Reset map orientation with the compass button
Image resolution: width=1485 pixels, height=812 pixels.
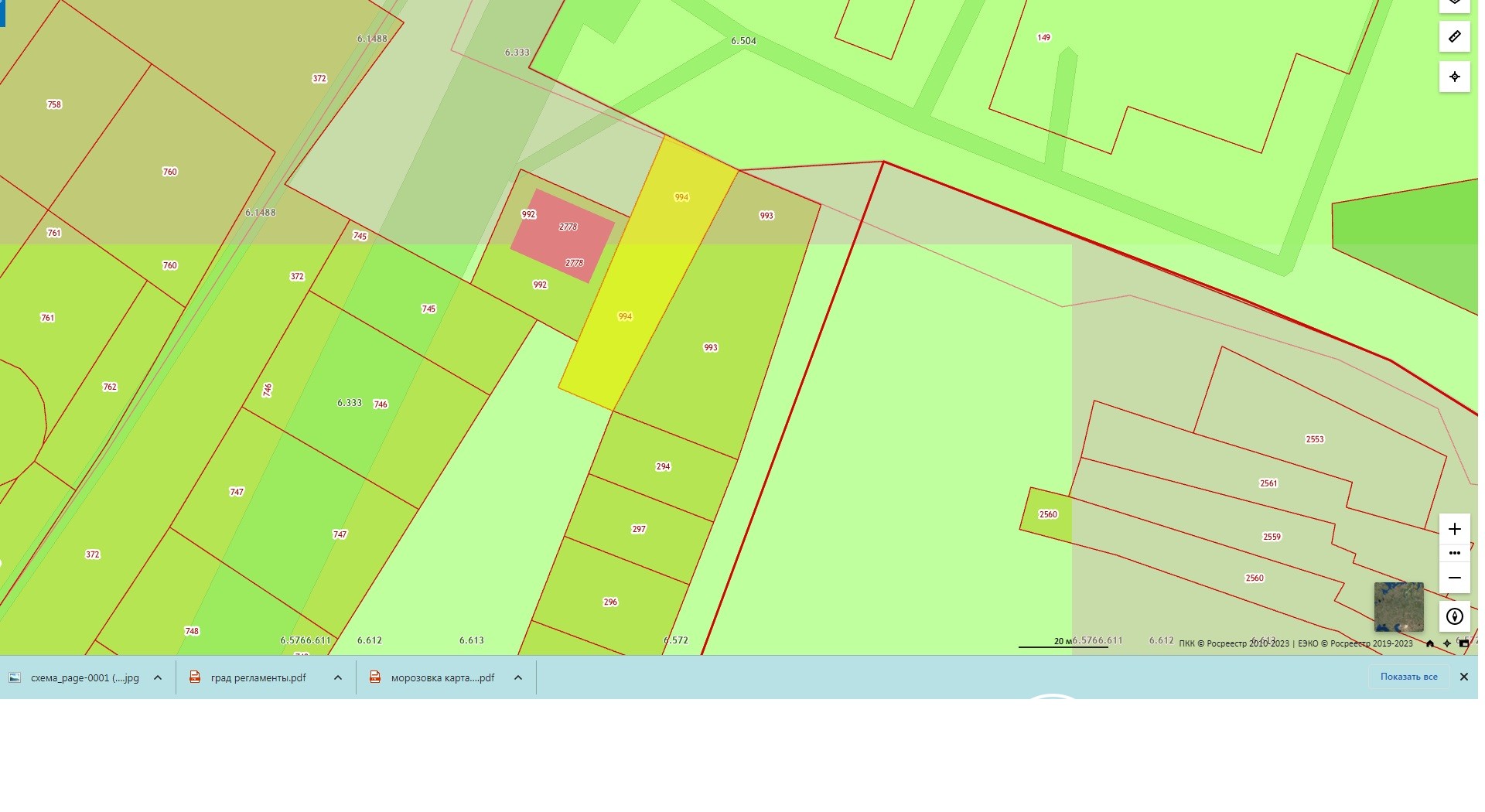coord(1454,616)
